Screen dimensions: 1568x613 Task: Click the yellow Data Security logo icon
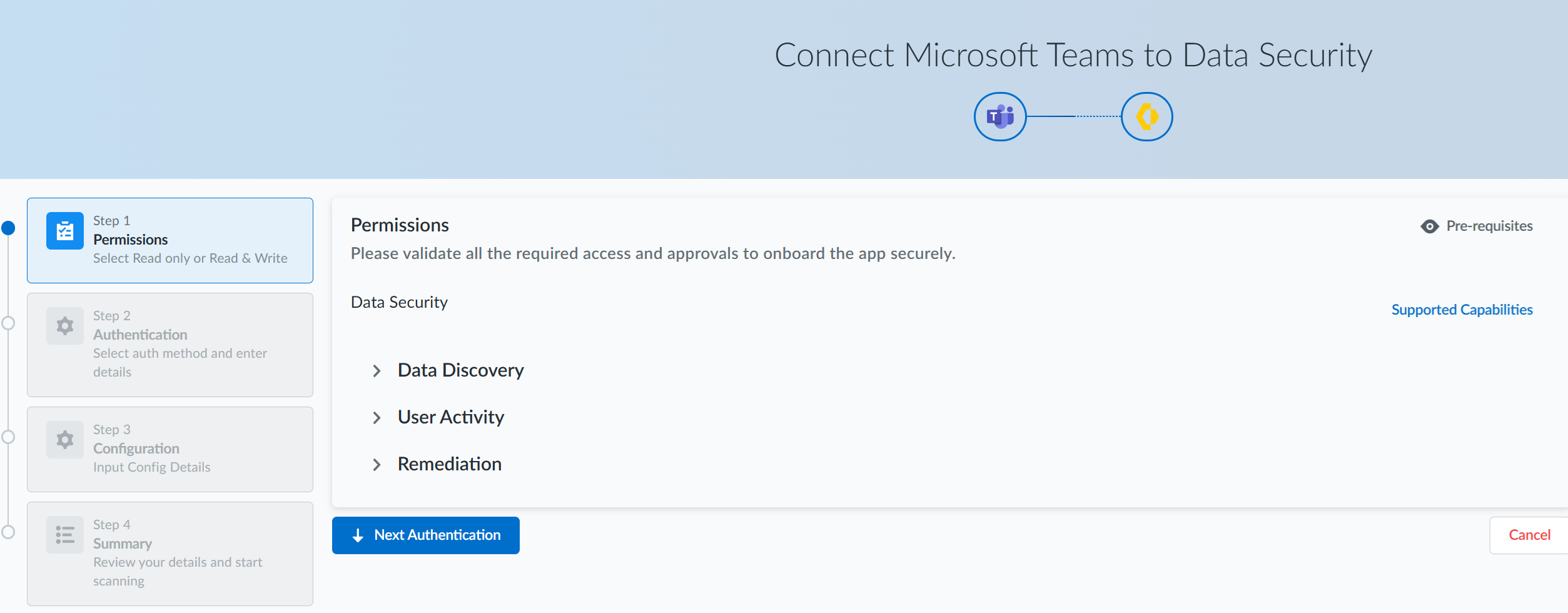coord(1146,117)
